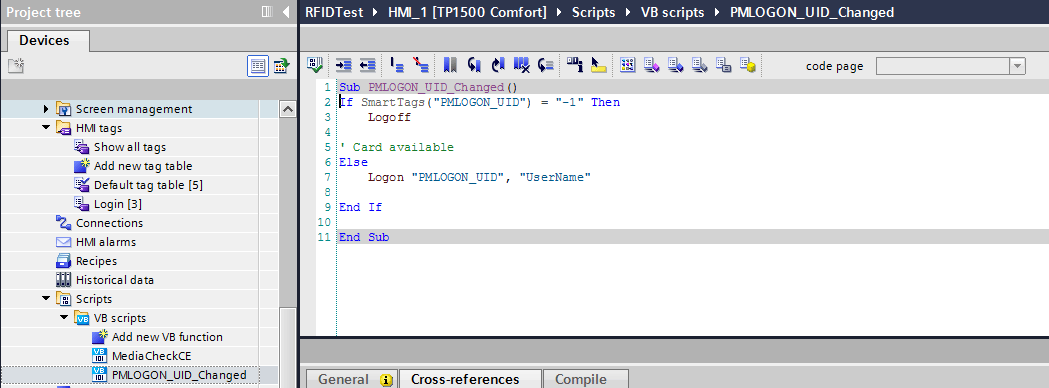Click the grayed new-item icon under Devices
1049x388 pixels.
click(16, 66)
